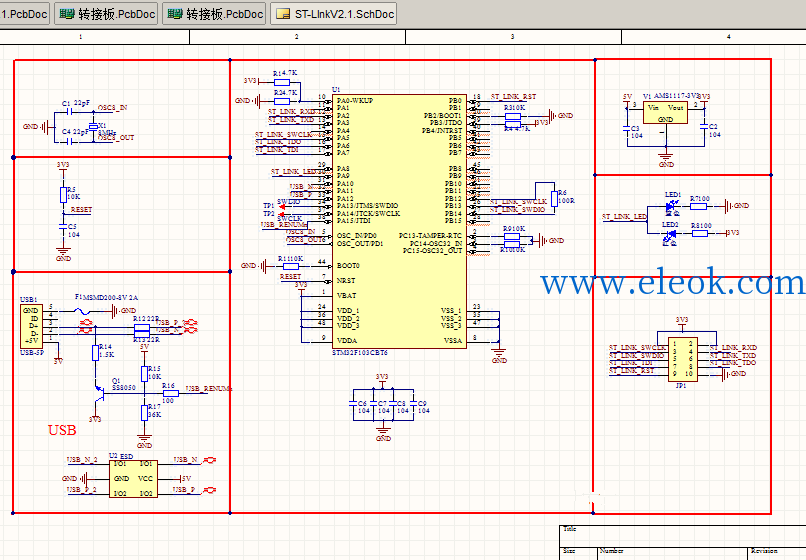Click the VBAT pin name on U1
This screenshot has height=560, width=806.
(346, 296)
